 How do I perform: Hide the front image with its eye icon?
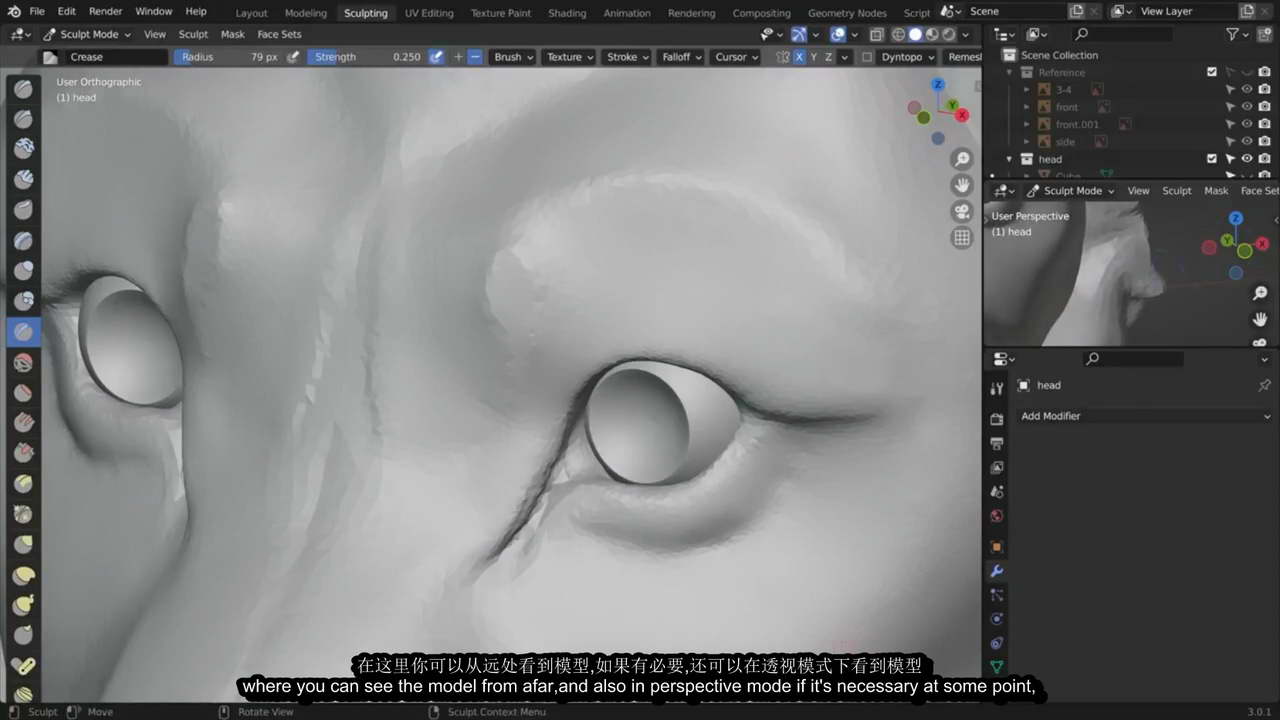(x=1247, y=107)
